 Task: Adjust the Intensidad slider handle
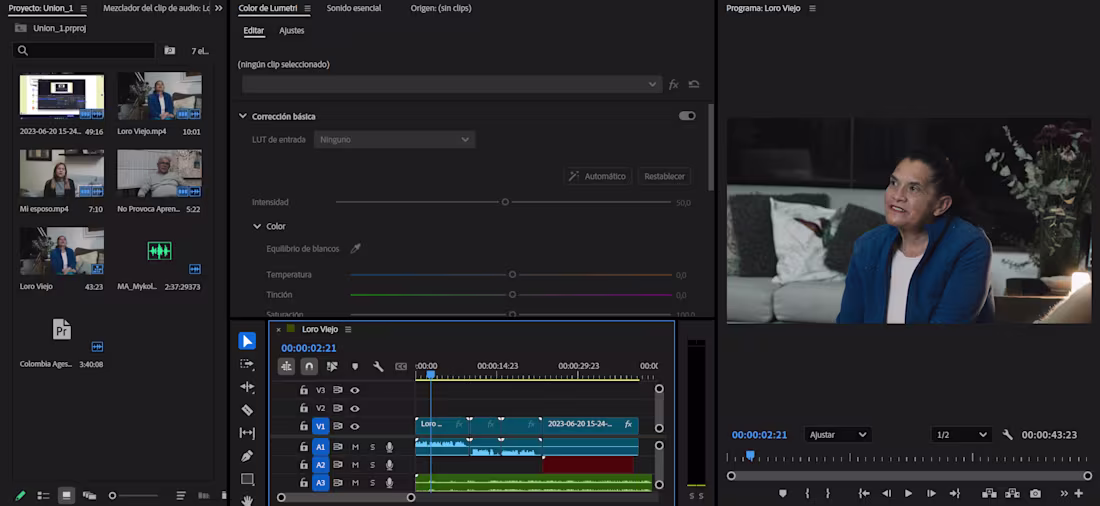504,202
